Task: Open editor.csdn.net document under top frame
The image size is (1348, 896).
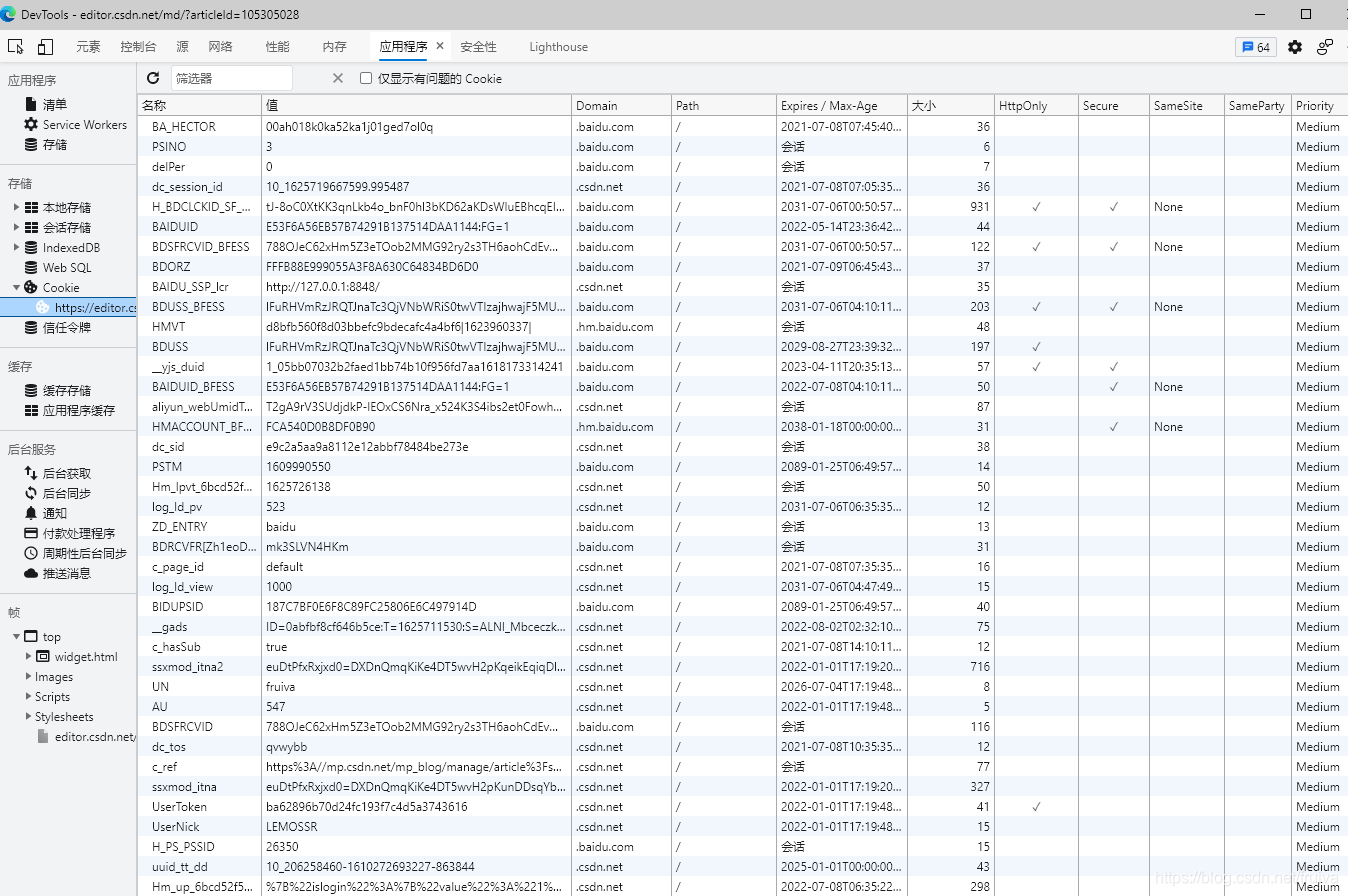Action: coord(95,737)
